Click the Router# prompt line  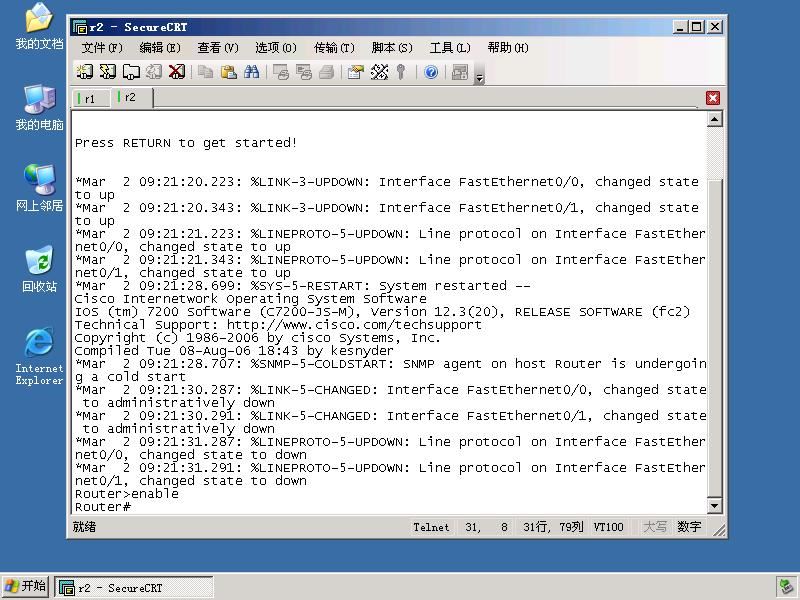(x=103, y=507)
